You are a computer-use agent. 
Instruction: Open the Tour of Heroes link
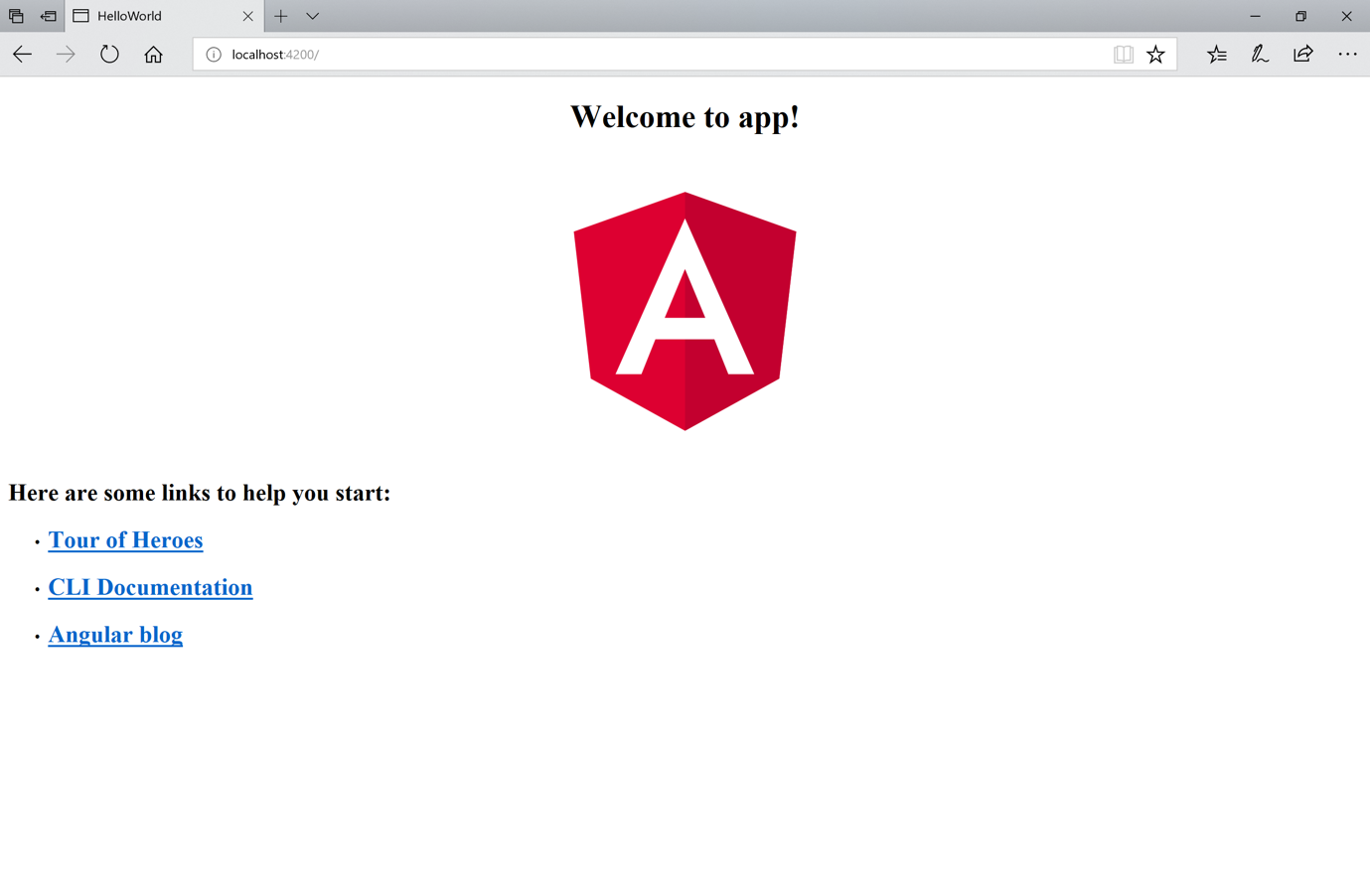(x=125, y=540)
